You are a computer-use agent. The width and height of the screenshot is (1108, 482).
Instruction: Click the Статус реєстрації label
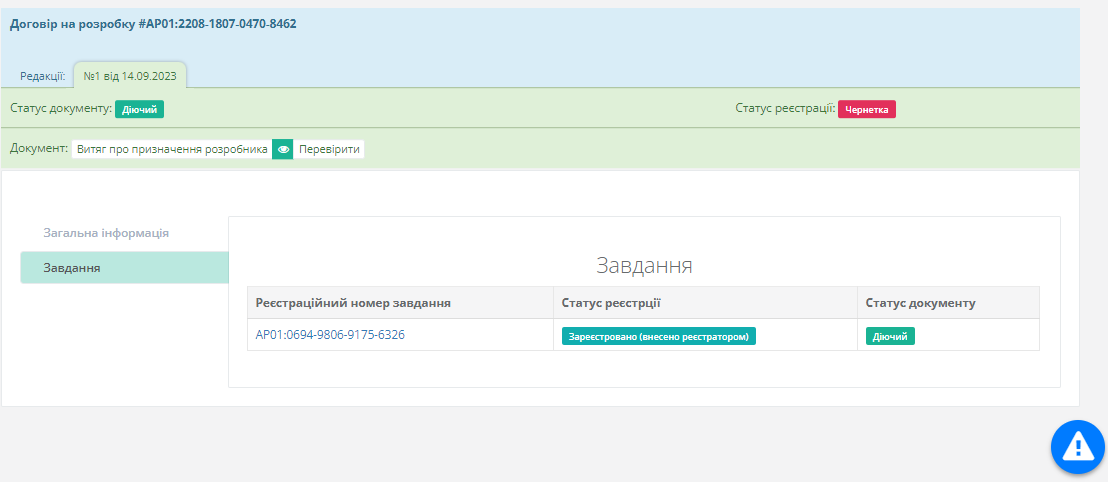pos(785,109)
